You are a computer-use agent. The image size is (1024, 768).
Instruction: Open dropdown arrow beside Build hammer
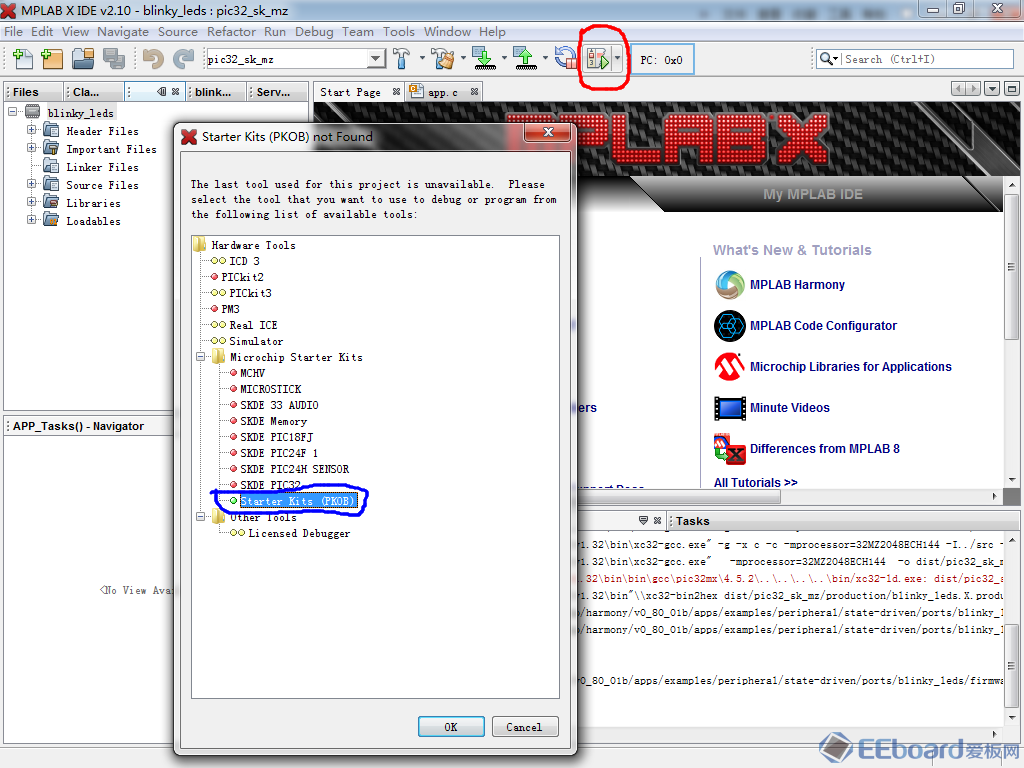tap(422, 59)
